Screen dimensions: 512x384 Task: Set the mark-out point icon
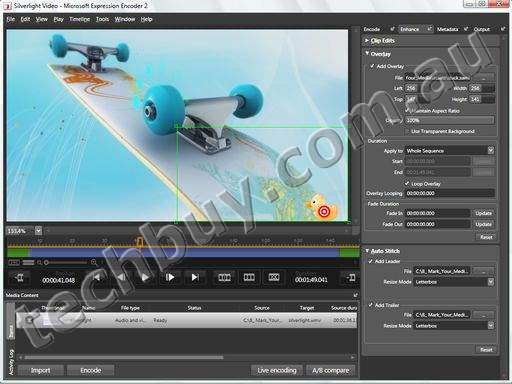pos(350,277)
